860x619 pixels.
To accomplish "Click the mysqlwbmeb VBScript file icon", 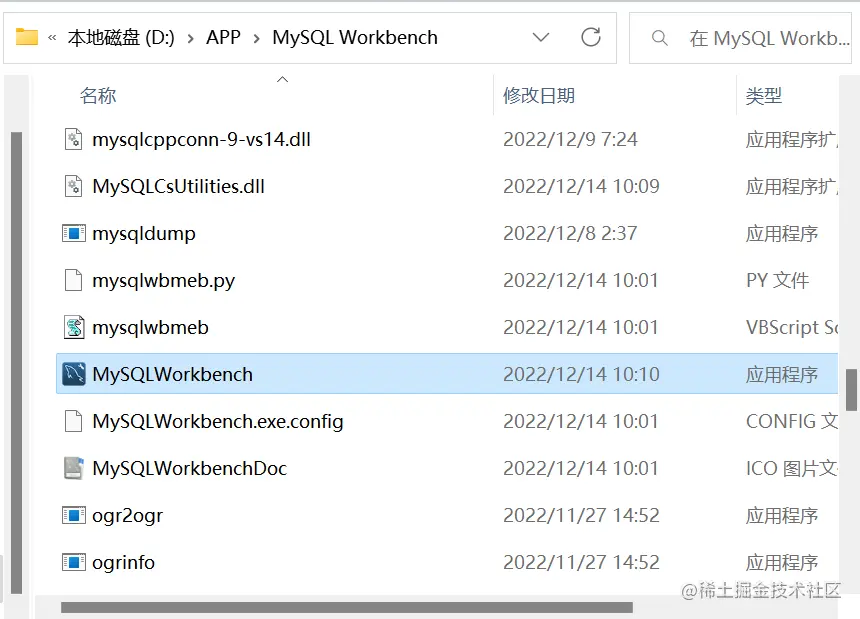I will click(73, 327).
